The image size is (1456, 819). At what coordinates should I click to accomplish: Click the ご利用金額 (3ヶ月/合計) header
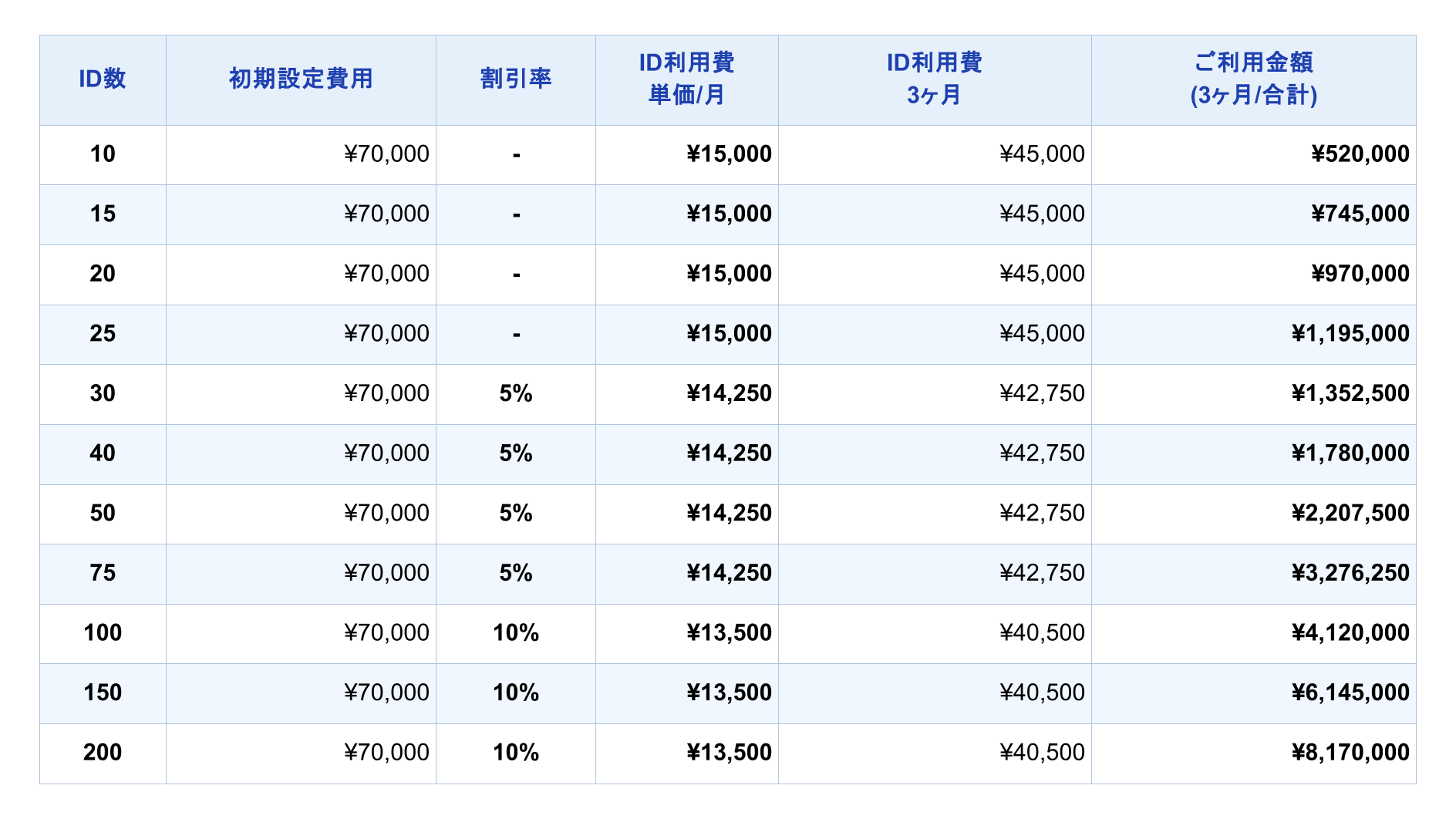tap(1253, 79)
